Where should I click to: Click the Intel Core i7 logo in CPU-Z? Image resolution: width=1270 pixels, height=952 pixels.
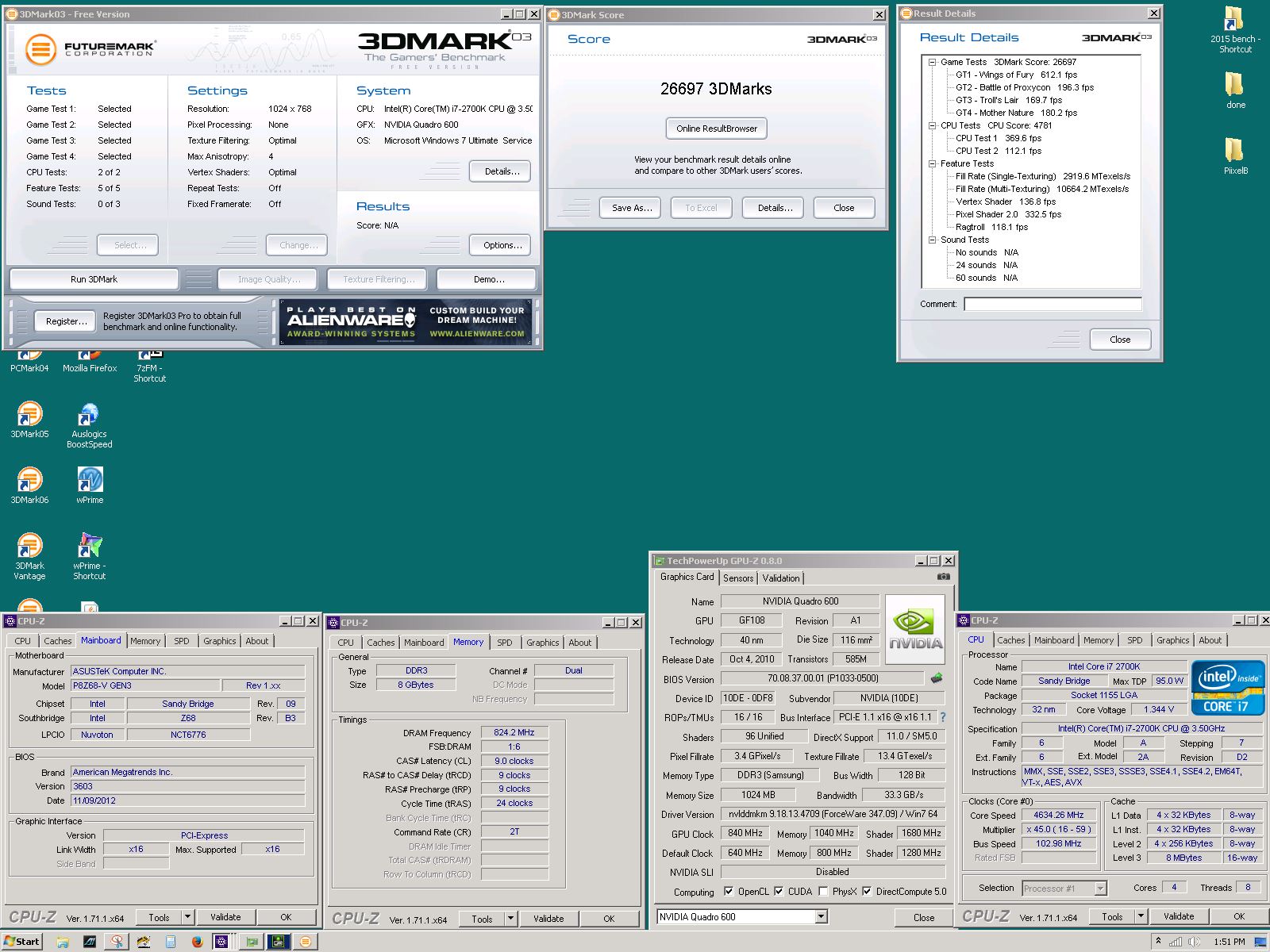tap(1228, 689)
